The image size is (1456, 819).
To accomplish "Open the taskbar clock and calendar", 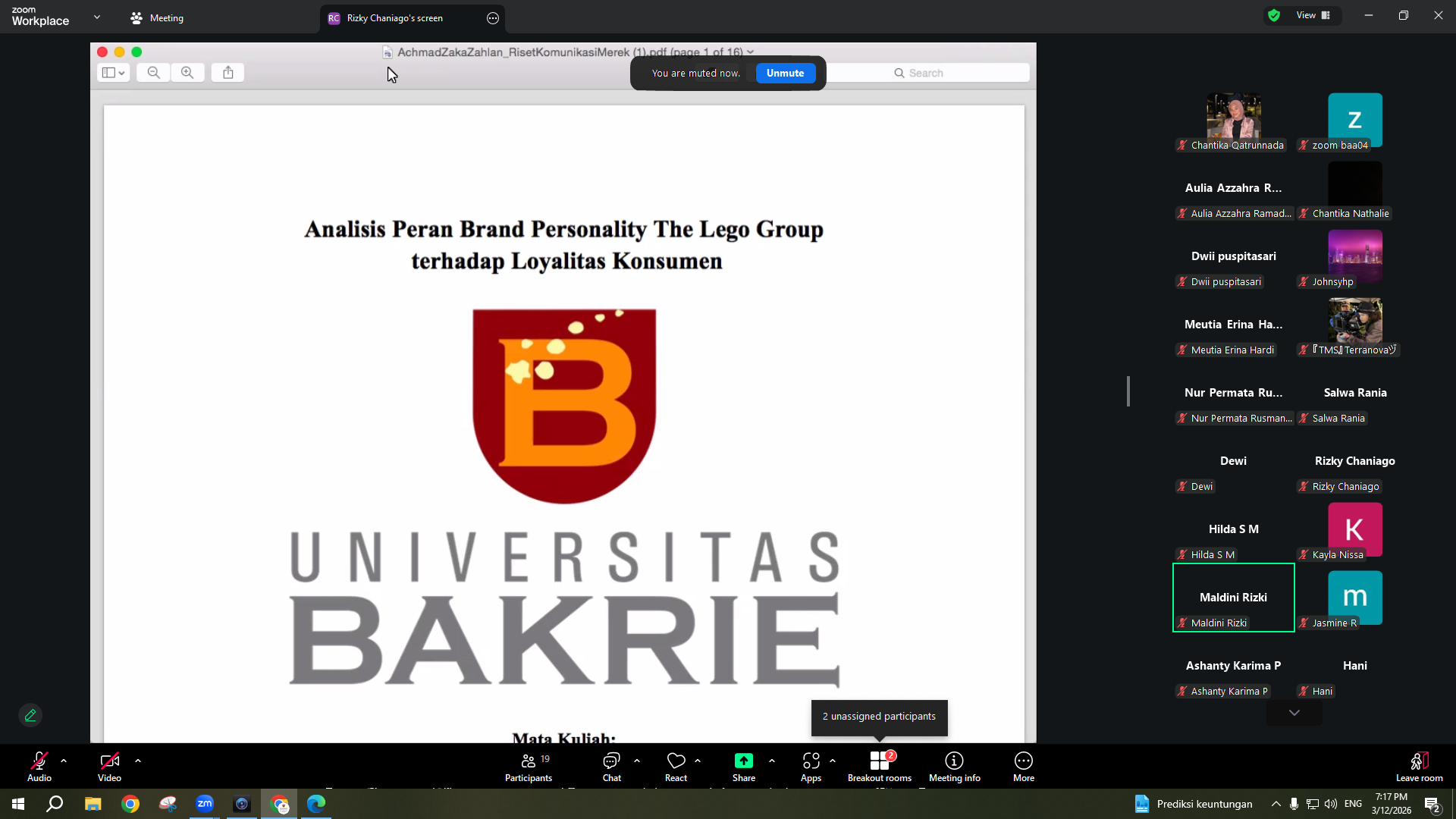I will [x=1391, y=804].
